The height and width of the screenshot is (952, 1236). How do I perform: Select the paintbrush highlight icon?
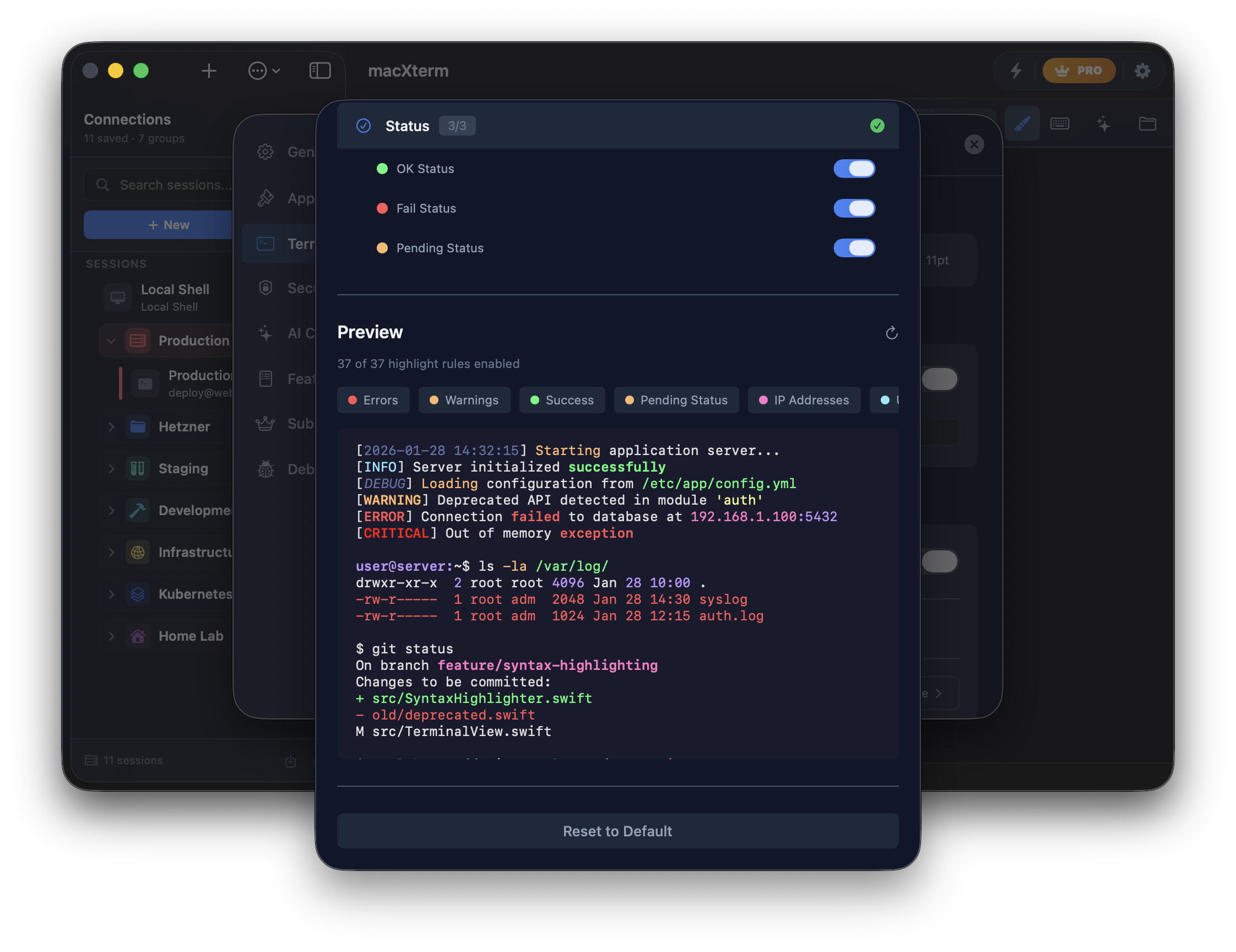(1022, 123)
